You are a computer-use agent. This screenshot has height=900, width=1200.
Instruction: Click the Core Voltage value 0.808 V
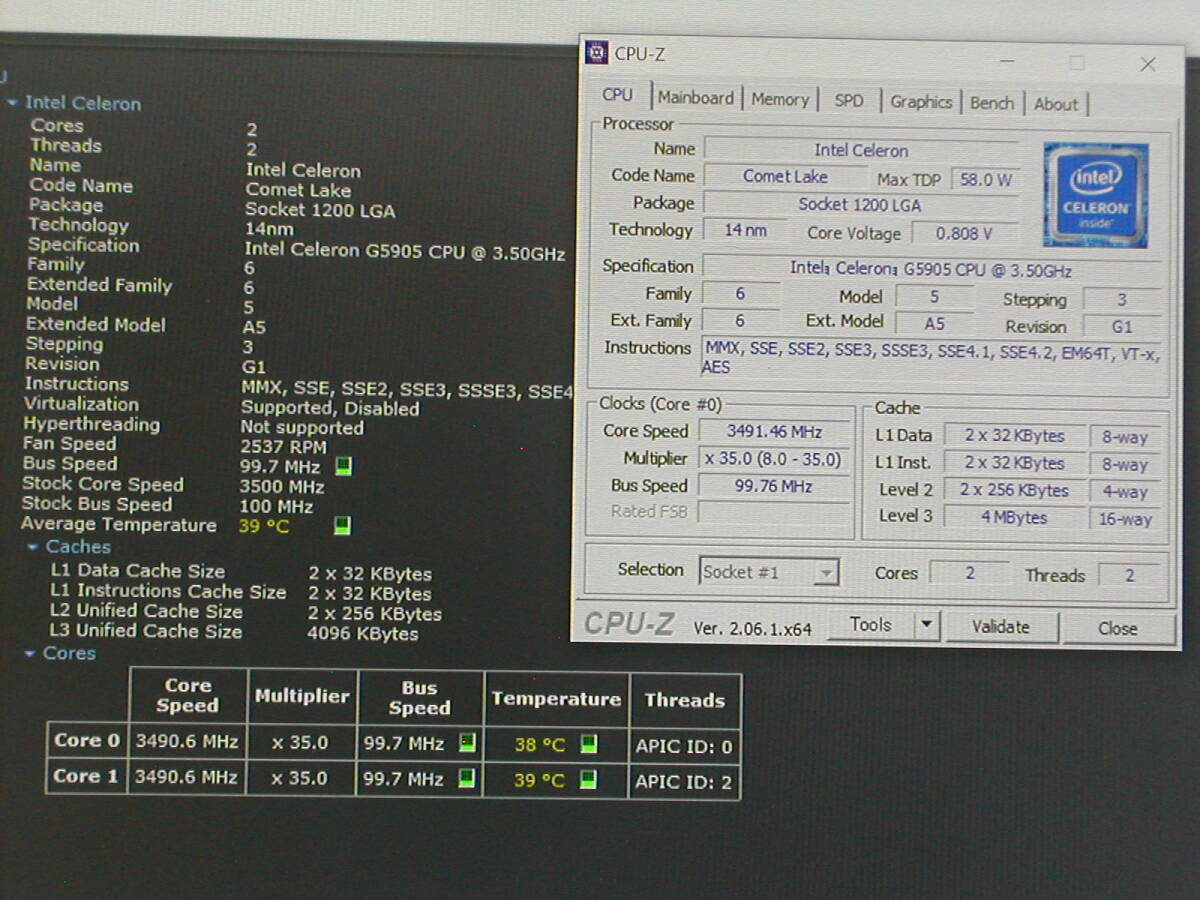[x=964, y=234]
